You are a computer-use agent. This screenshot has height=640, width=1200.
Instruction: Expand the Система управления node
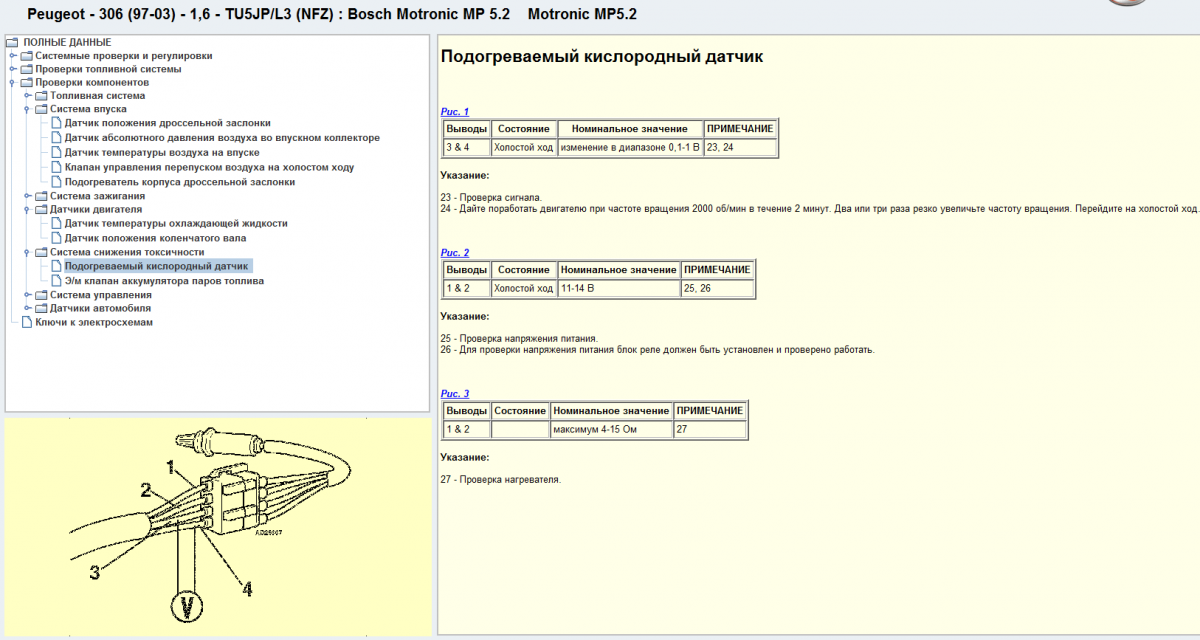(x=28, y=296)
